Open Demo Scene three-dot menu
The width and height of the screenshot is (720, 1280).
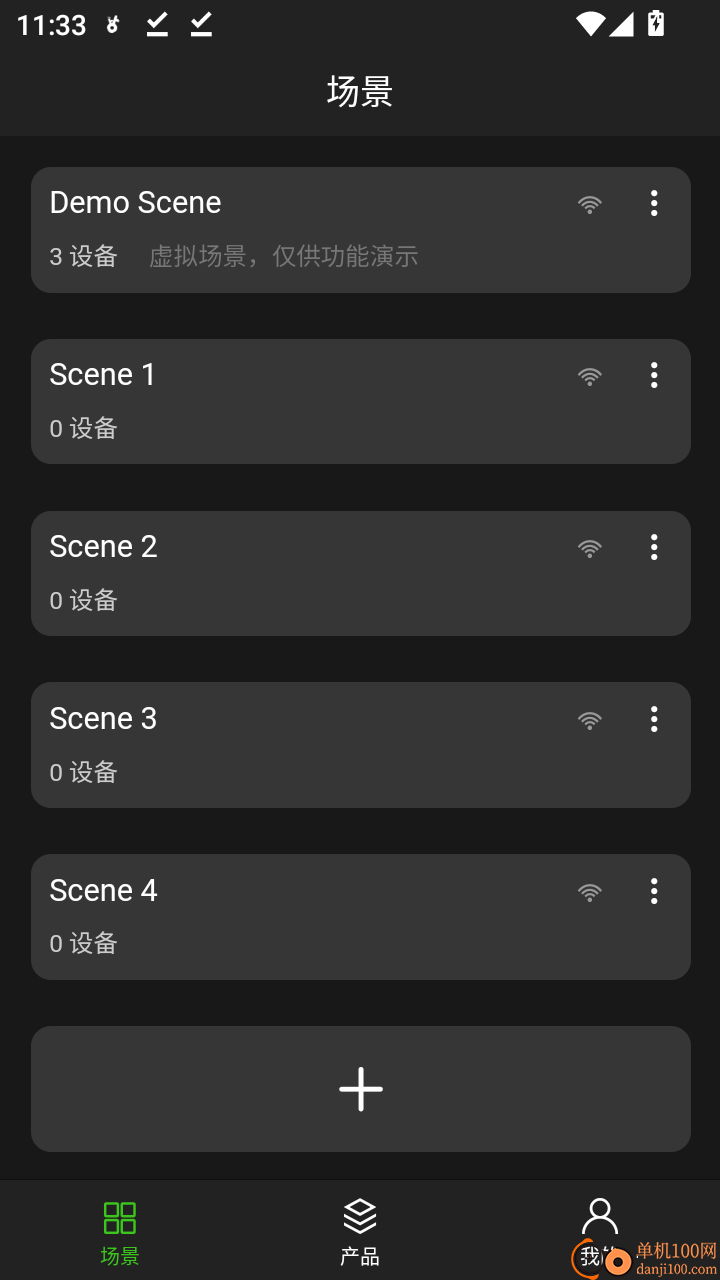654,203
